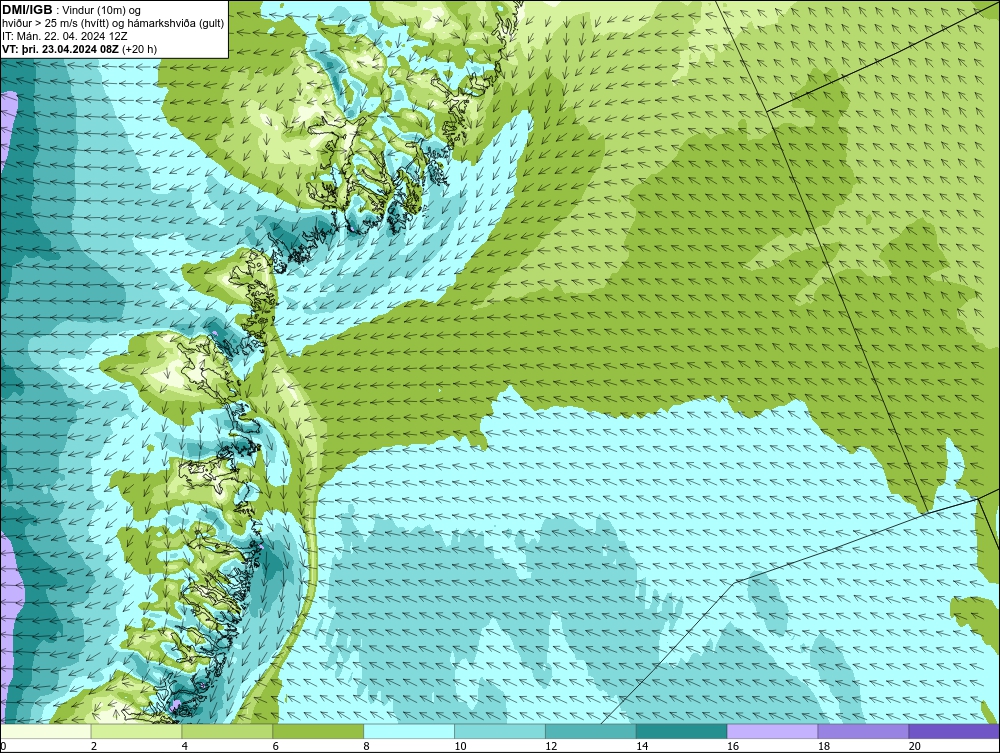The height and width of the screenshot is (753, 1000).
Task: Click the 12–14 m/s teal legend swatch
Action: point(591,731)
